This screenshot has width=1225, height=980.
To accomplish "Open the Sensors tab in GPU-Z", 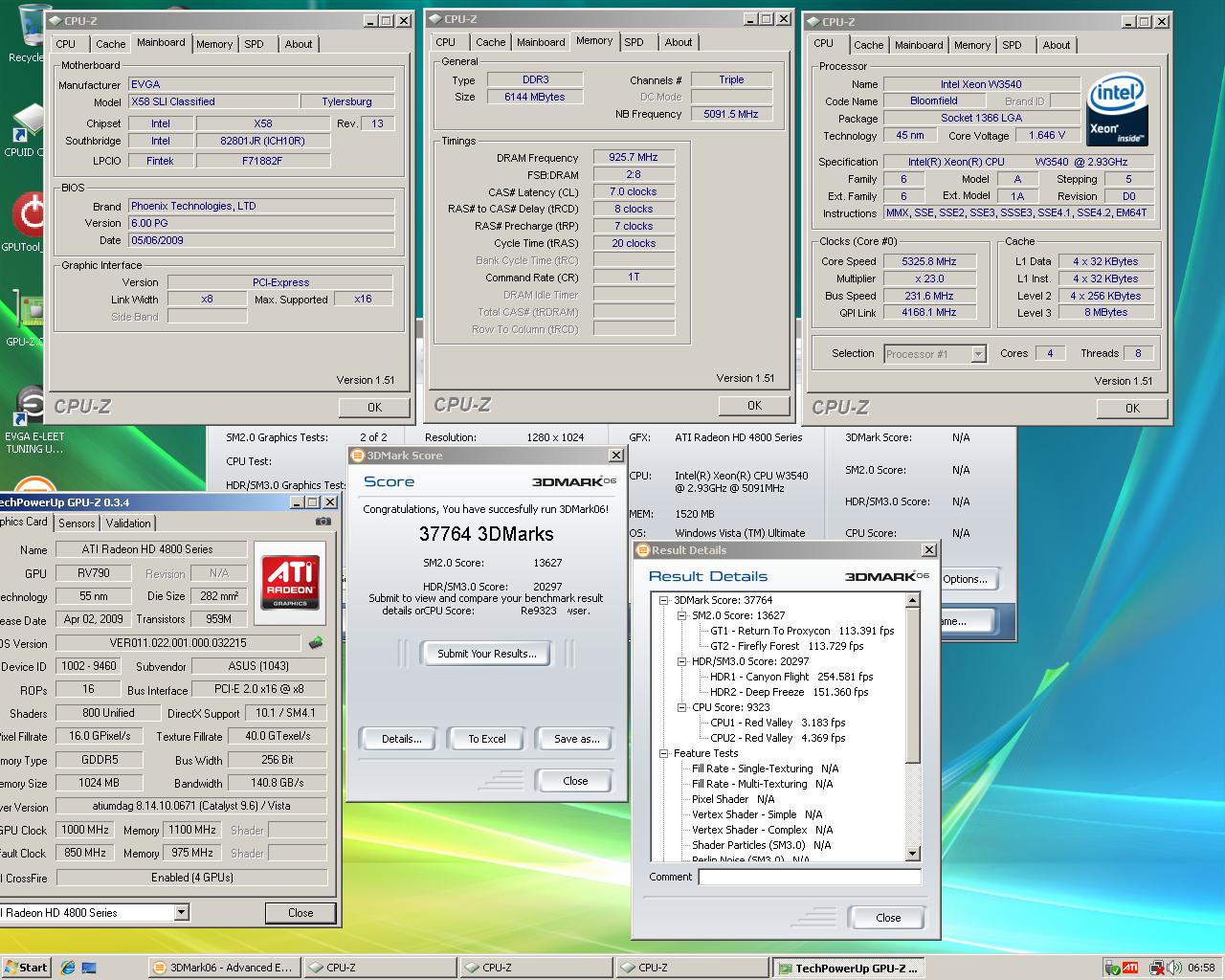I will [77, 523].
